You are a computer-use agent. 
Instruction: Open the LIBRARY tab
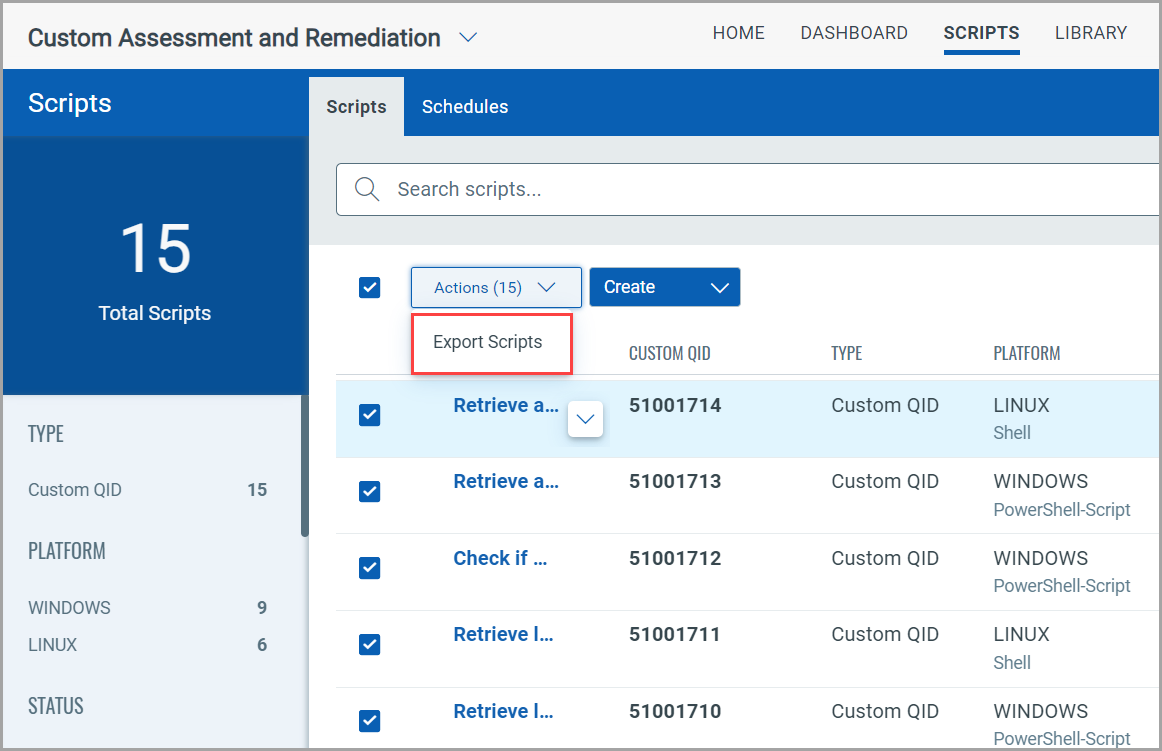[1091, 33]
